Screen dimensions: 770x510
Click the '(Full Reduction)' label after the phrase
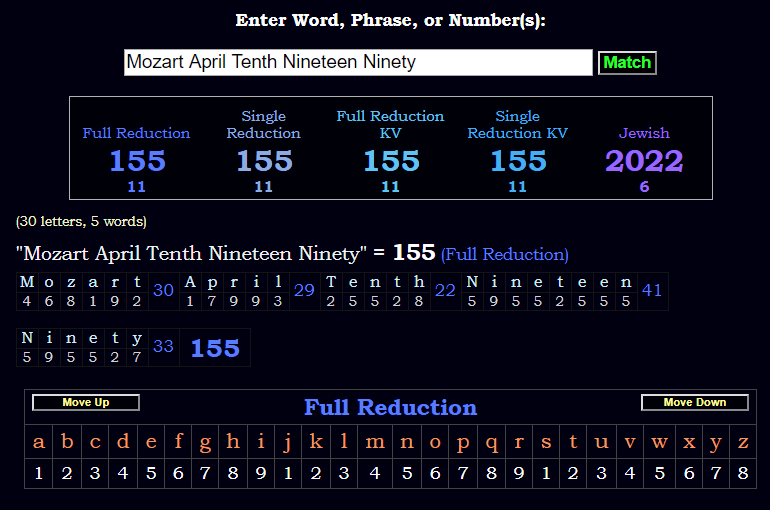click(x=505, y=254)
